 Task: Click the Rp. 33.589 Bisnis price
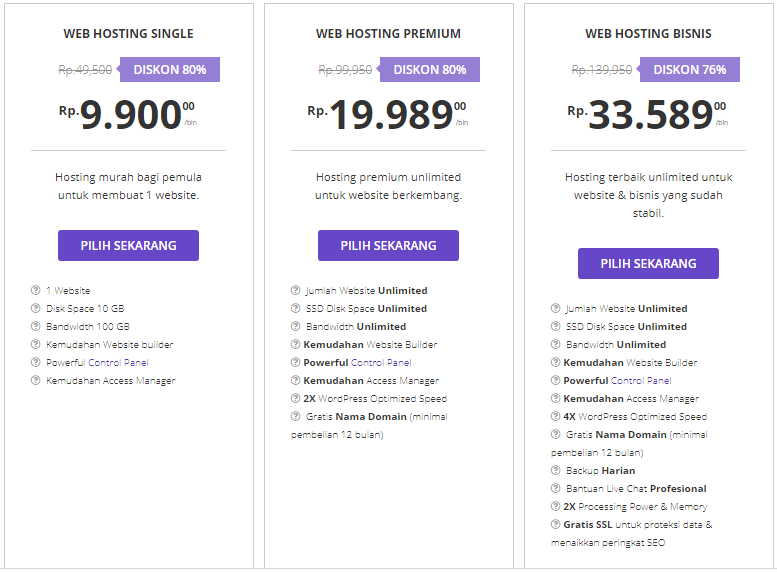648,114
